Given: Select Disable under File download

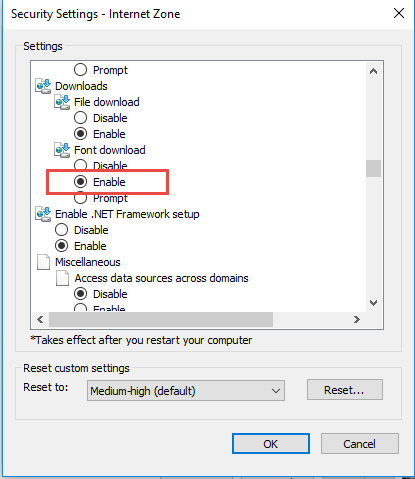Looking at the screenshot, I should (80, 118).
